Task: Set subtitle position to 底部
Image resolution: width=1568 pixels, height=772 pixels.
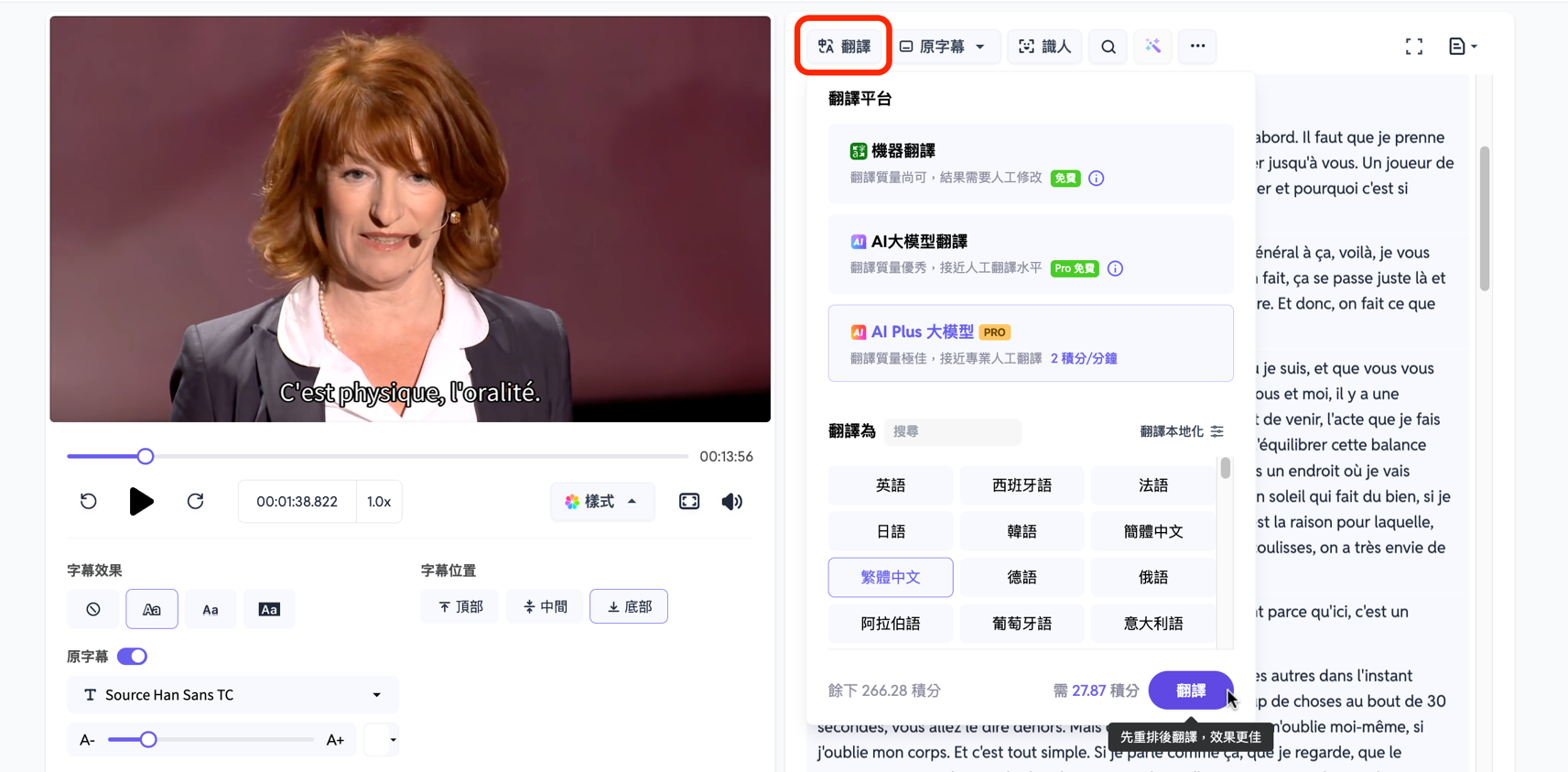Action: point(629,606)
